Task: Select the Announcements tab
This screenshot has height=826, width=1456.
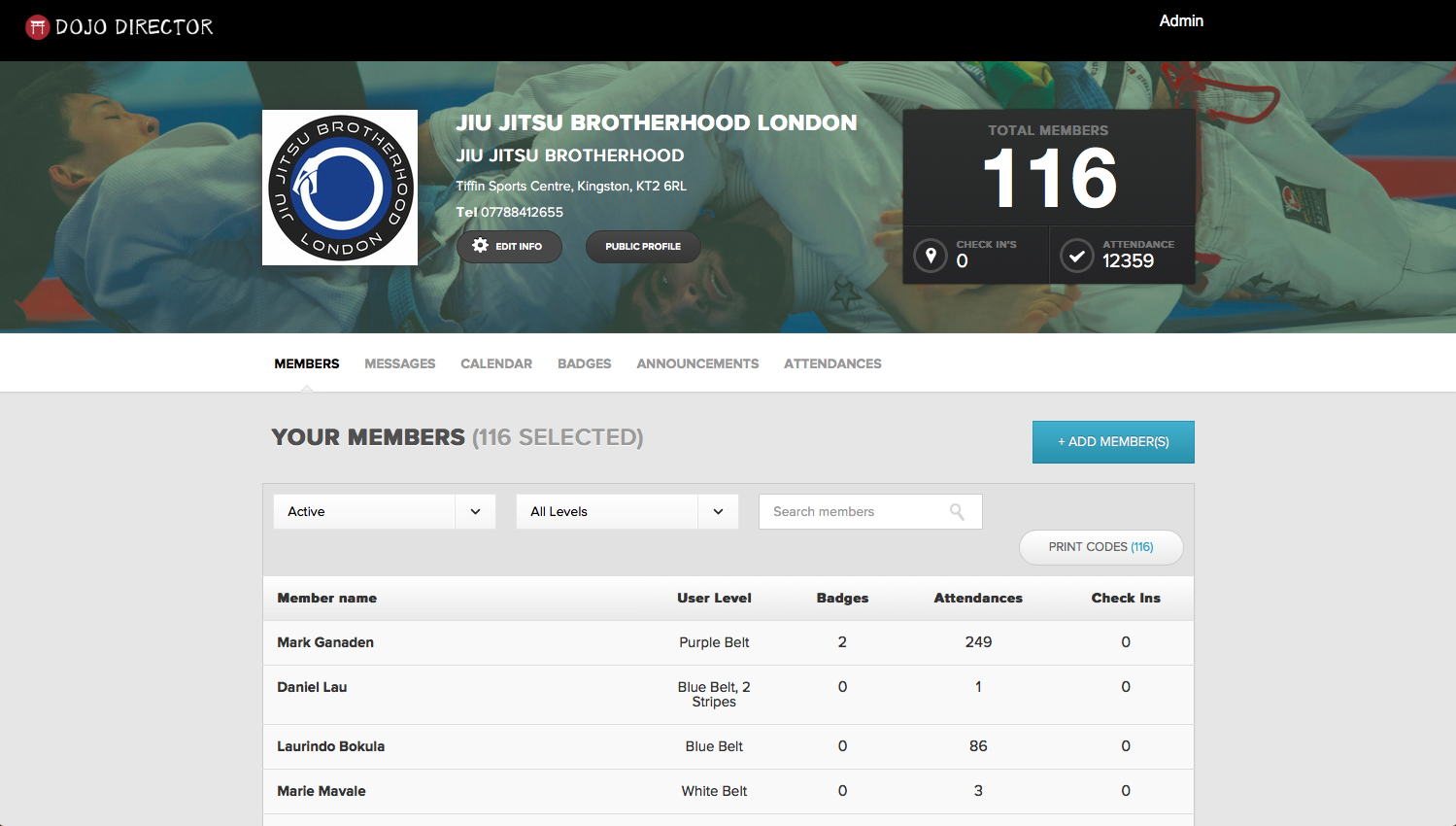Action: pos(697,363)
